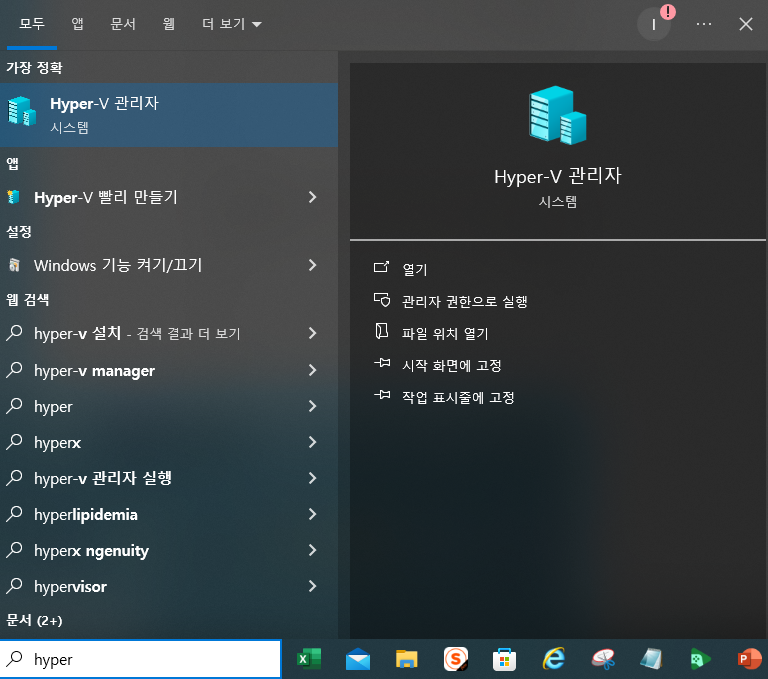Open the 더 보기 dropdown
This screenshot has height=679, width=768.
point(232,24)
